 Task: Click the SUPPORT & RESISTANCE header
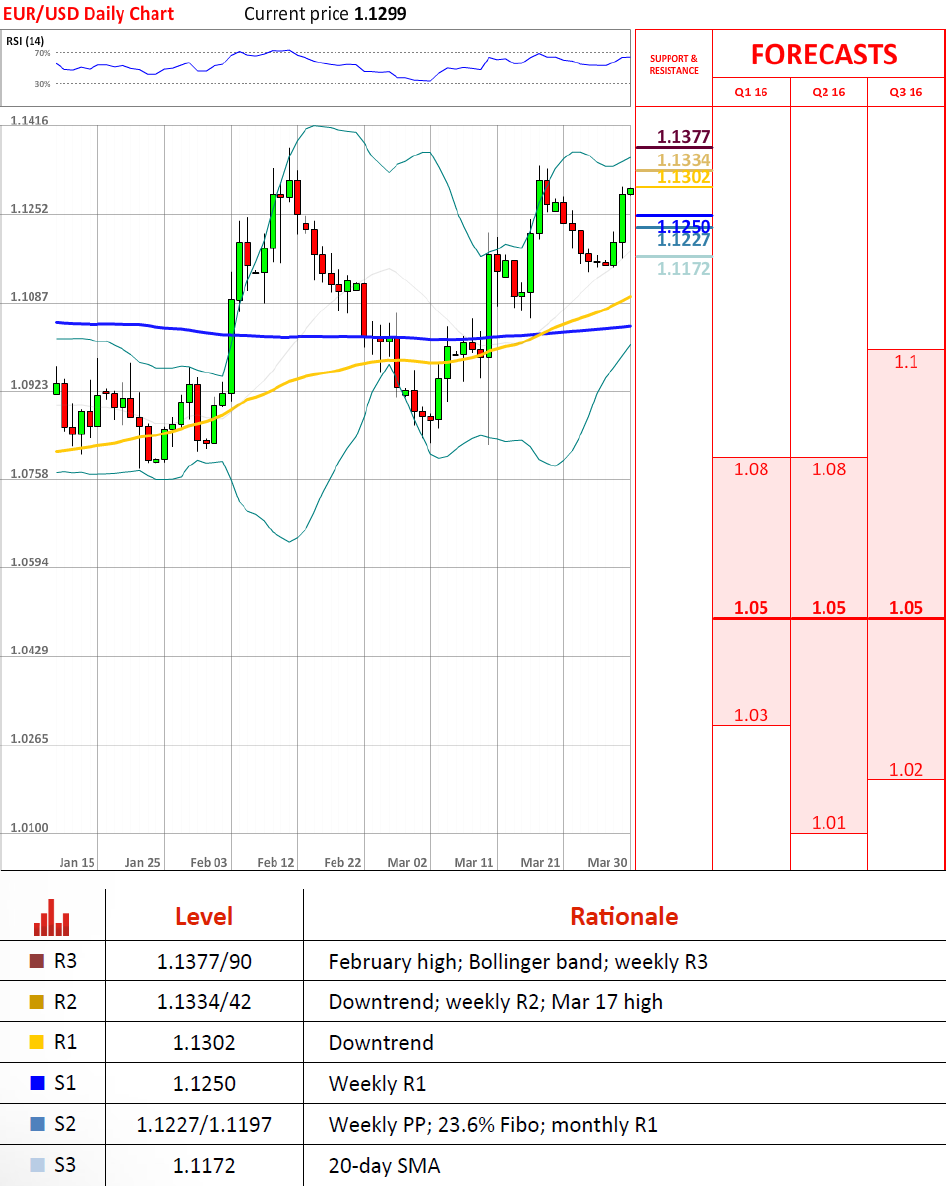pos(674,64)
